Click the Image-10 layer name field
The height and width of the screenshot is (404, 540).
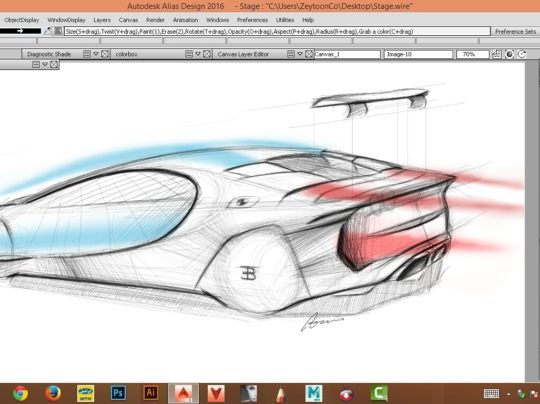pyautogui.click(x=418, y=54)
